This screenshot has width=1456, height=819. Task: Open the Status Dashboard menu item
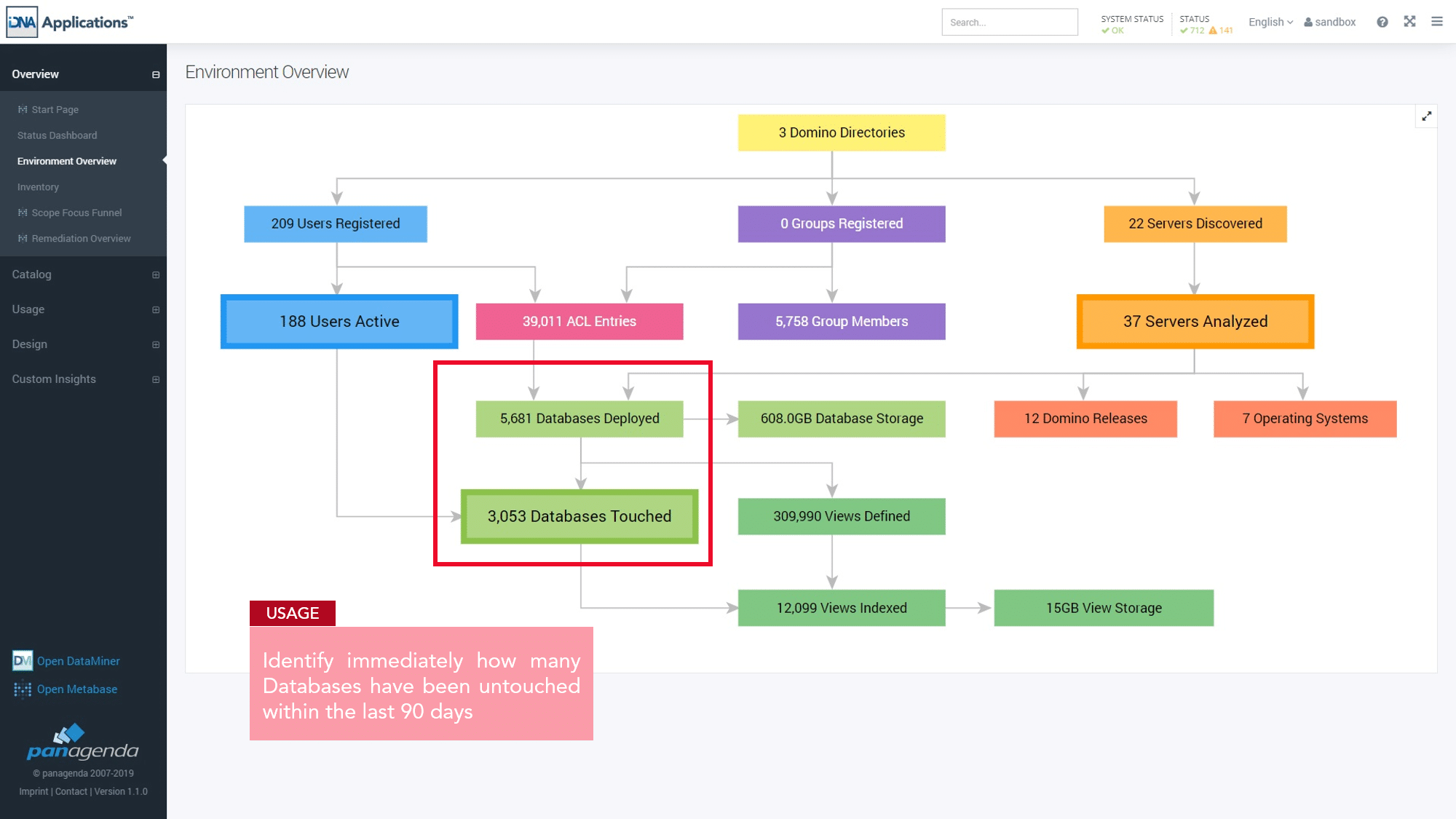tap(57, 135)
